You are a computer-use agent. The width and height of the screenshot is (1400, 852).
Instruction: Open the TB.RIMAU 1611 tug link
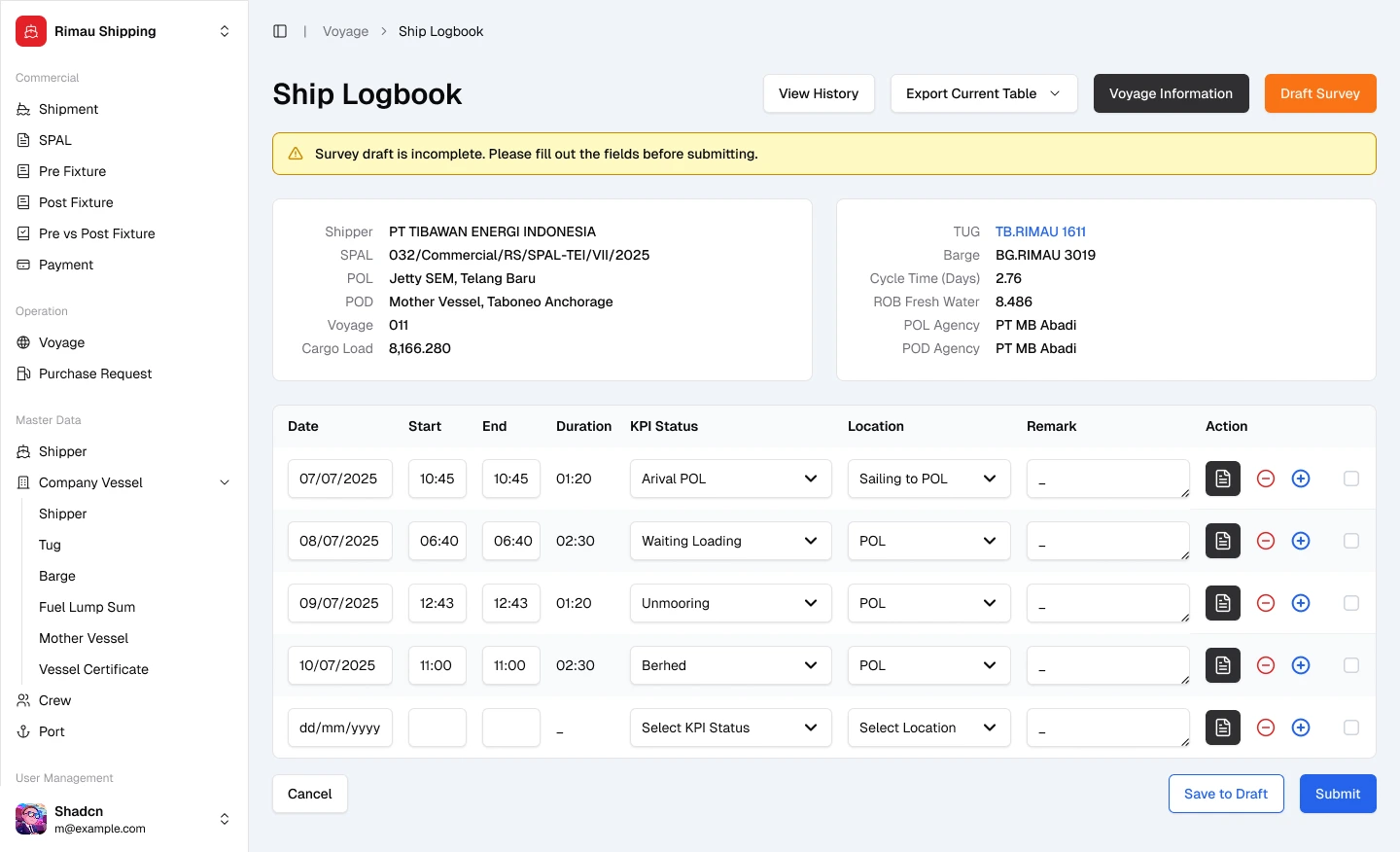point(1040,231)
